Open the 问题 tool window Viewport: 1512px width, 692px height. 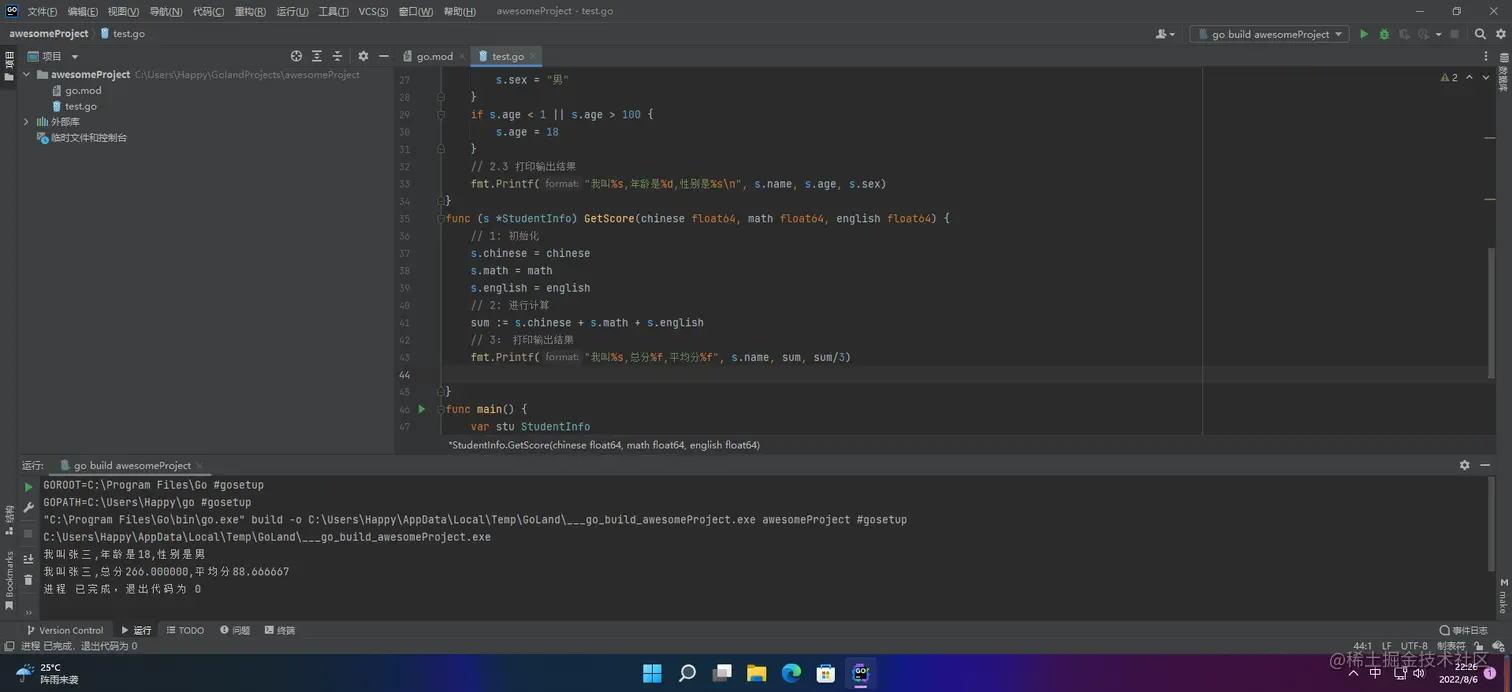pos(235,630)
